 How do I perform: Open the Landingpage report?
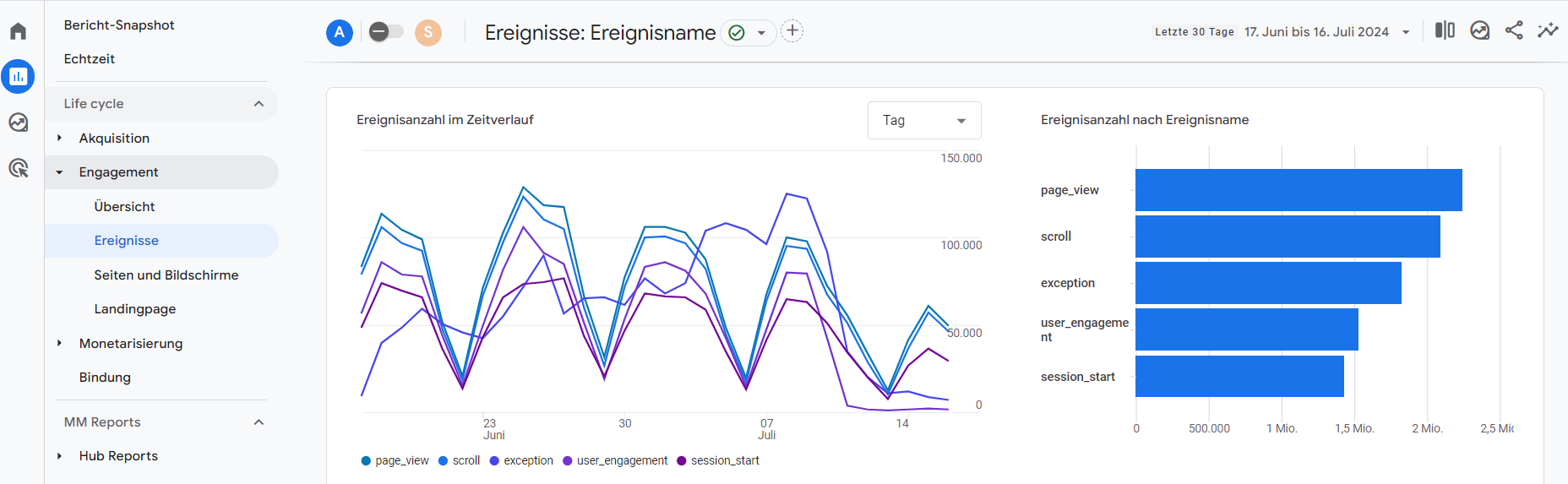click(x=135, y=309)
